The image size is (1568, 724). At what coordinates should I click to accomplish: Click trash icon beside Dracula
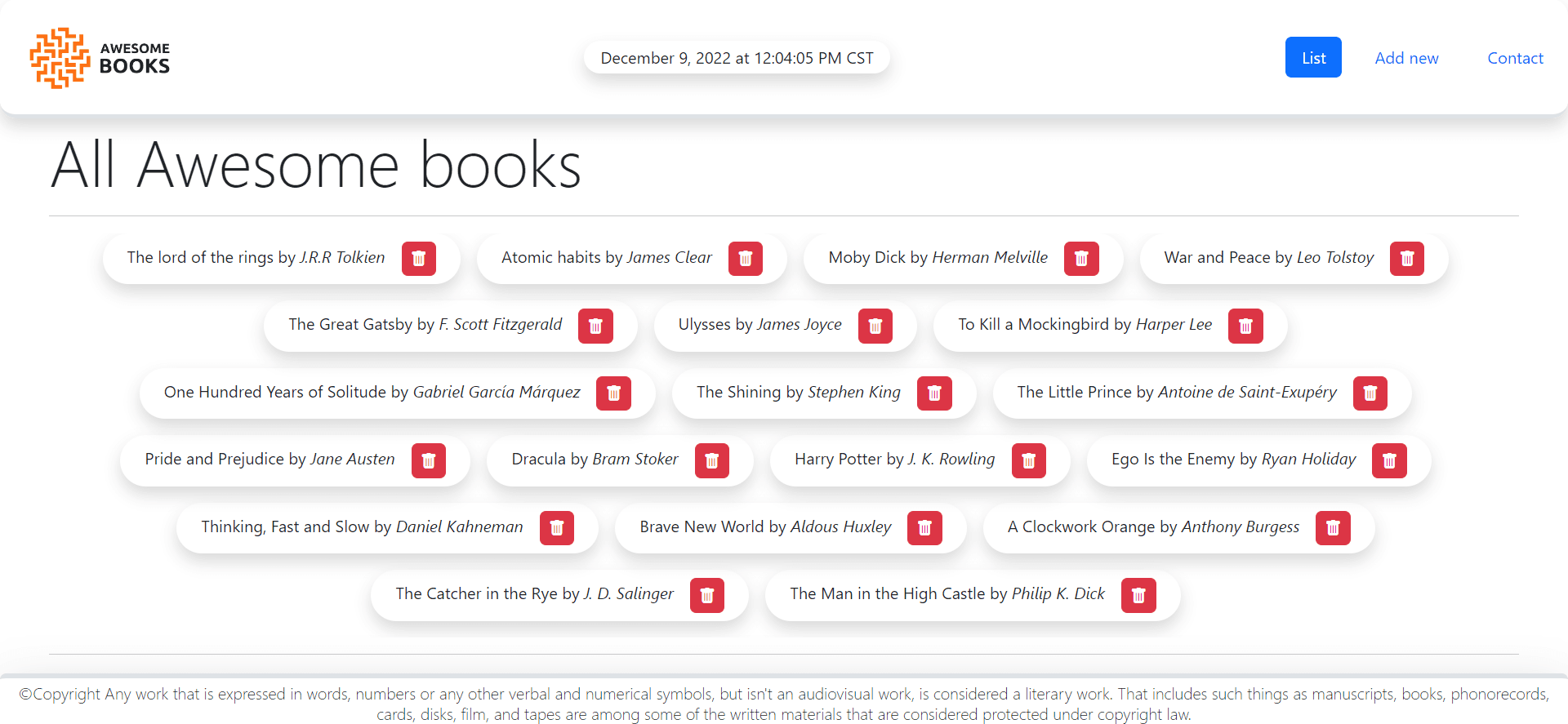712,460
